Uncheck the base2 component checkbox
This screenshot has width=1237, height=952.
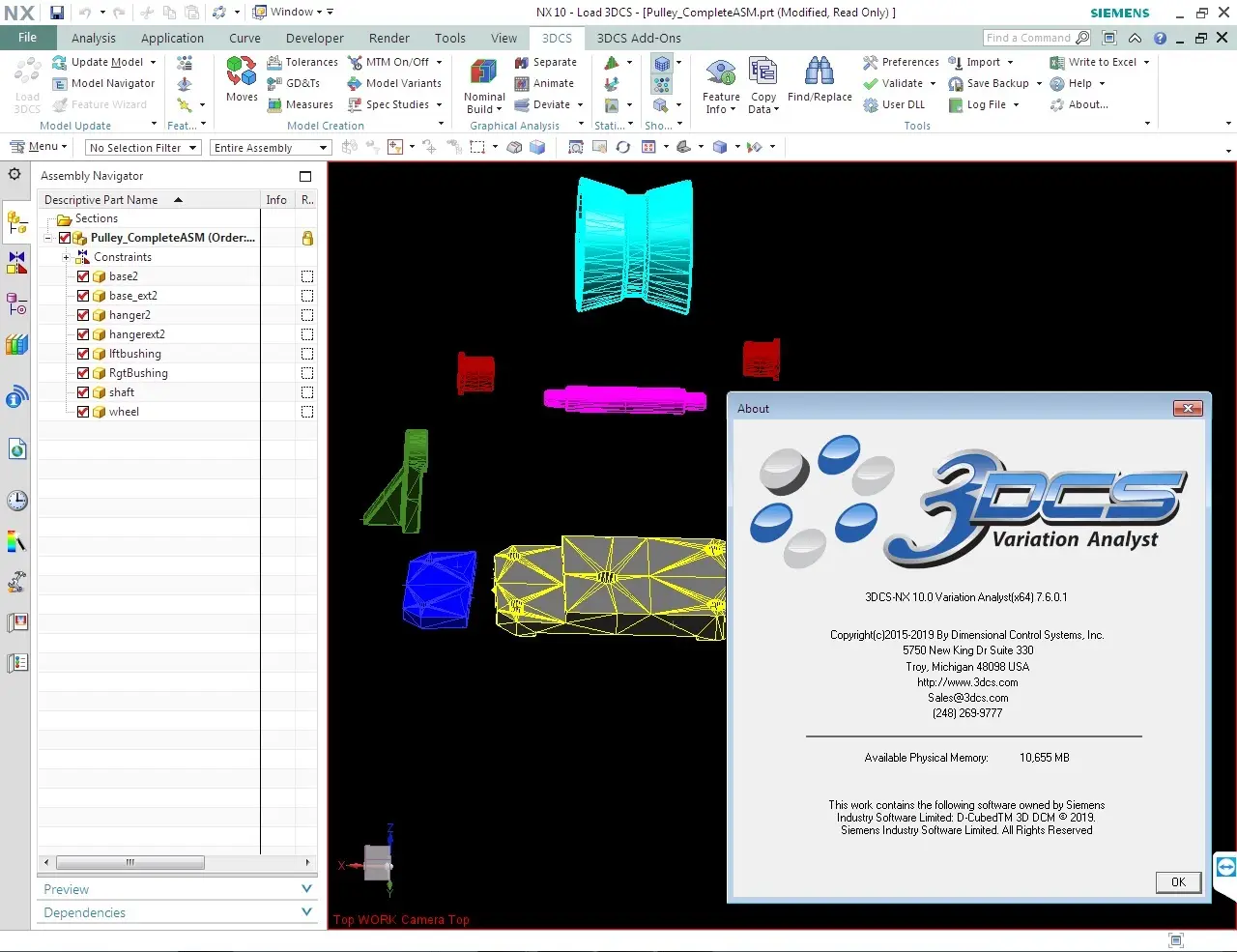point(83,276)
